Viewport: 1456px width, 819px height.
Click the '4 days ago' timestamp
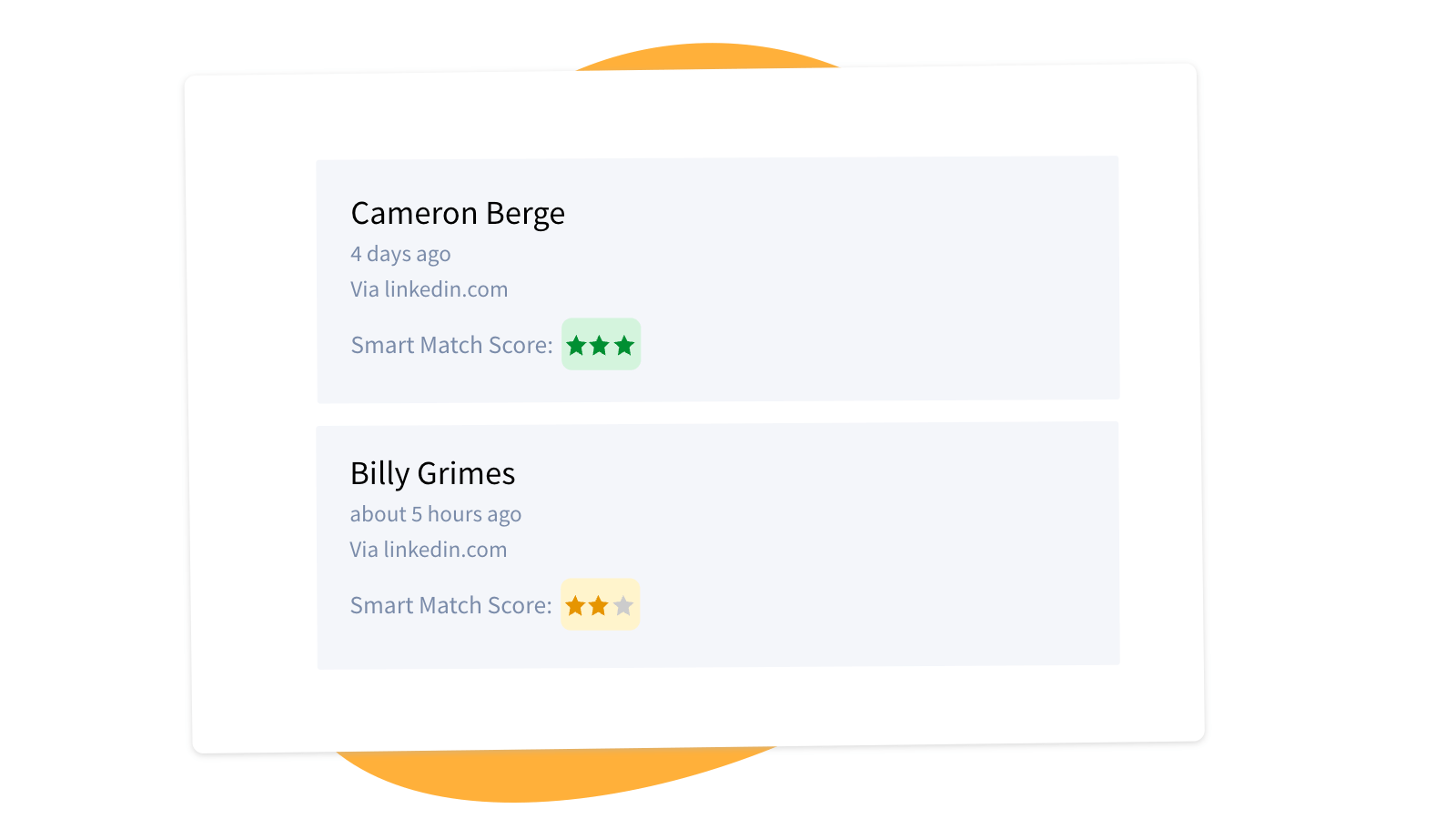pyautogui.click(x=400, y=254)
